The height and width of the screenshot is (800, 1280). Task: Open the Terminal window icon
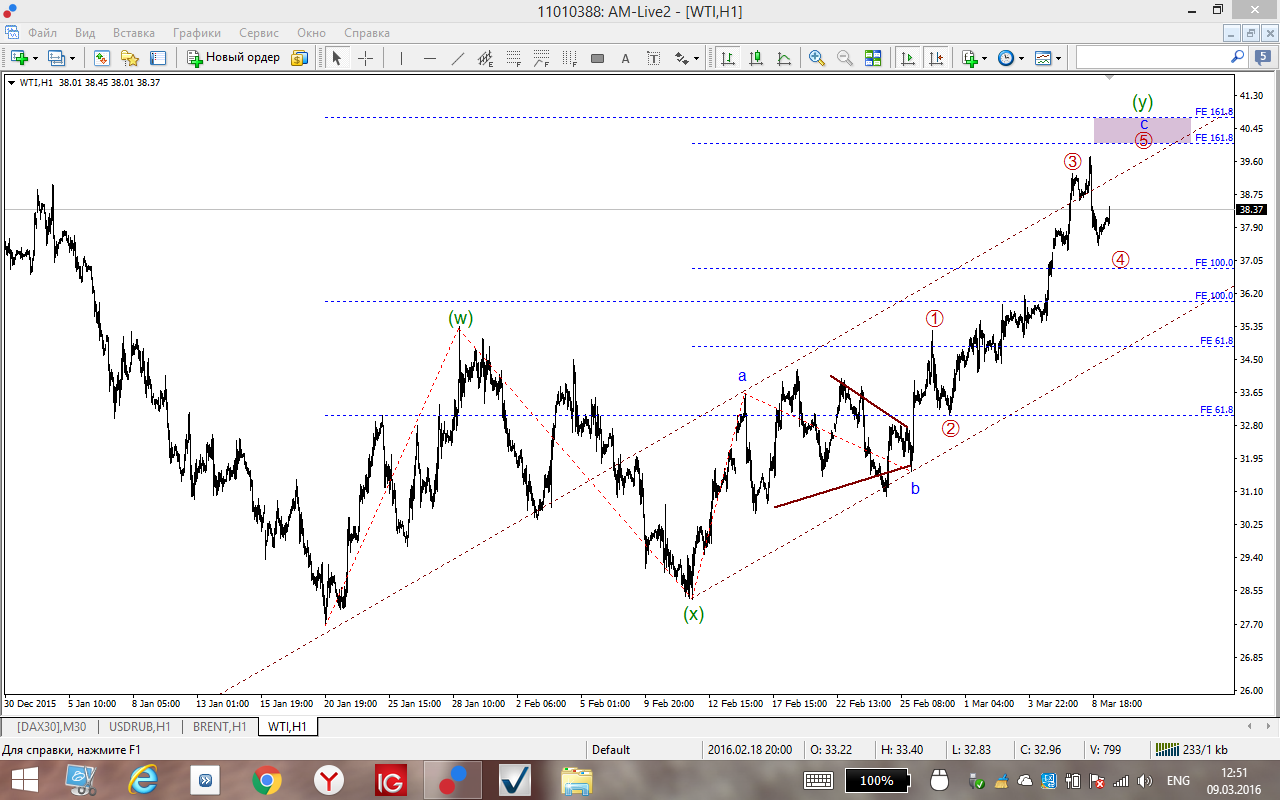(x=158, y=58)
